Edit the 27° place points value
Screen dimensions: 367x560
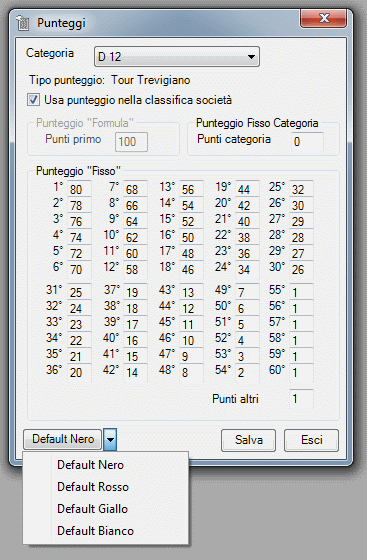tap(301, 221)
